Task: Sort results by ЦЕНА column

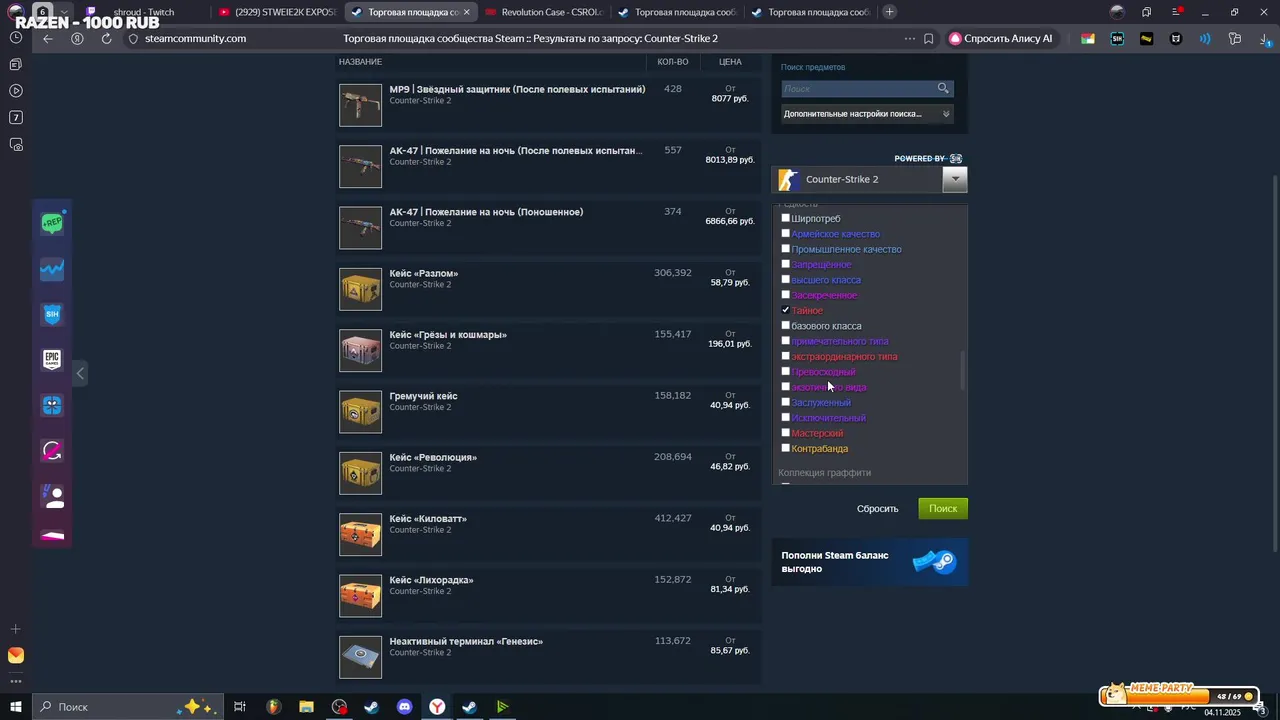Action: [730, 62]
